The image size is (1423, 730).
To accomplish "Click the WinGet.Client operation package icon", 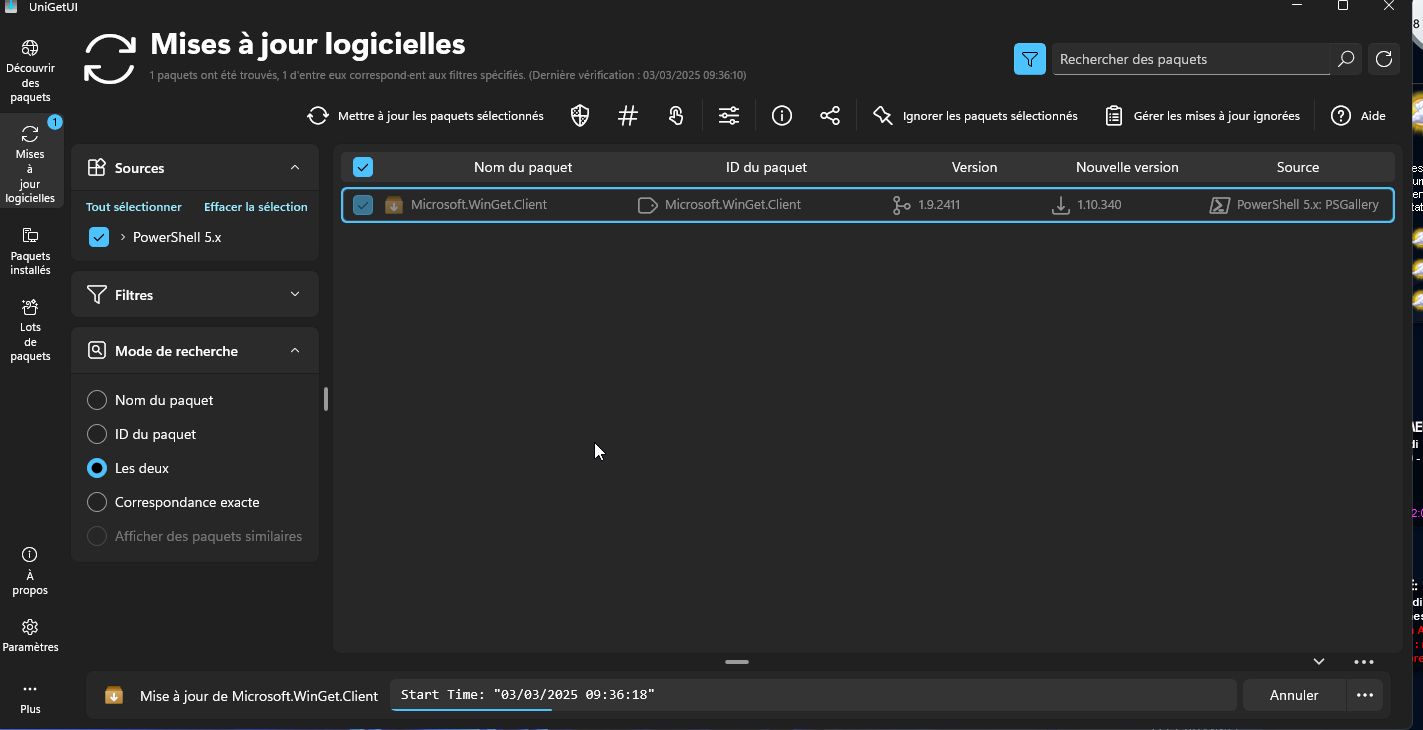I will (114, 695).
